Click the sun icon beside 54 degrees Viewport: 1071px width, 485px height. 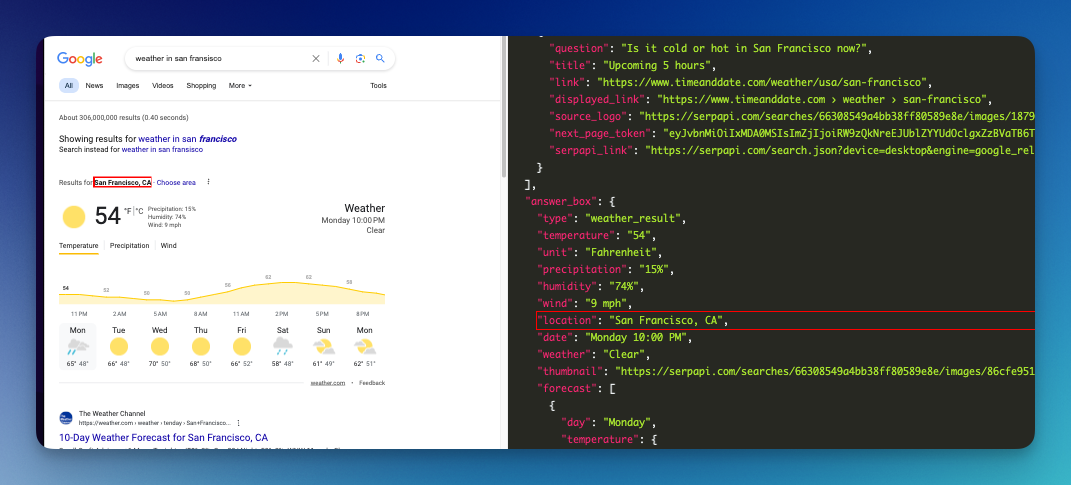[x=74, y=217]
